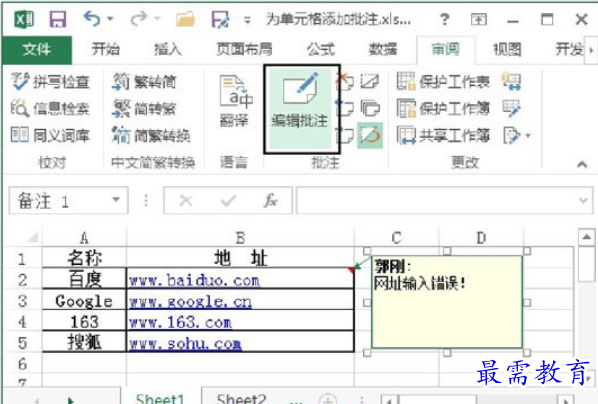Click the cancel X formula bar button

click(x=186, y=200)
